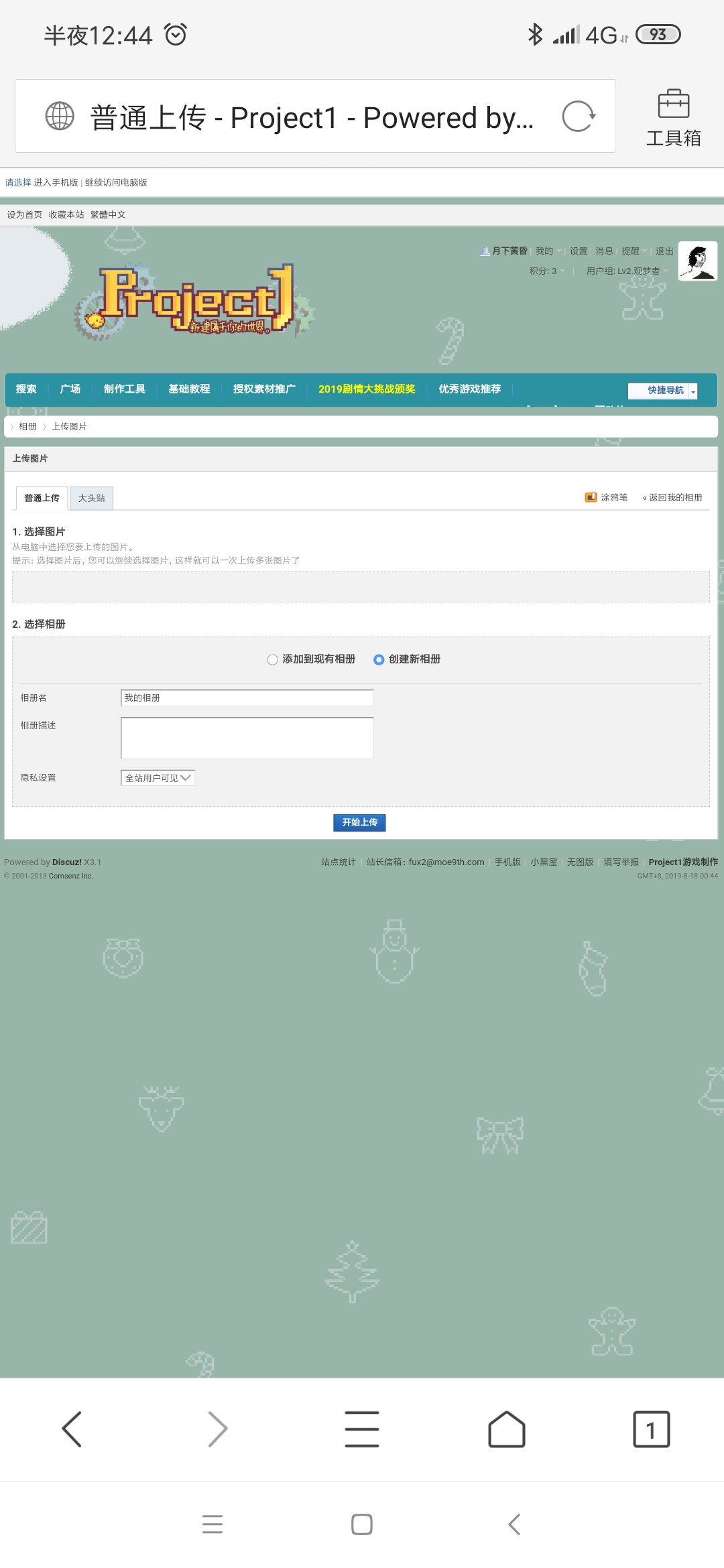Click 繁體中文 link

pyautogui.click(x=108, y=214)
